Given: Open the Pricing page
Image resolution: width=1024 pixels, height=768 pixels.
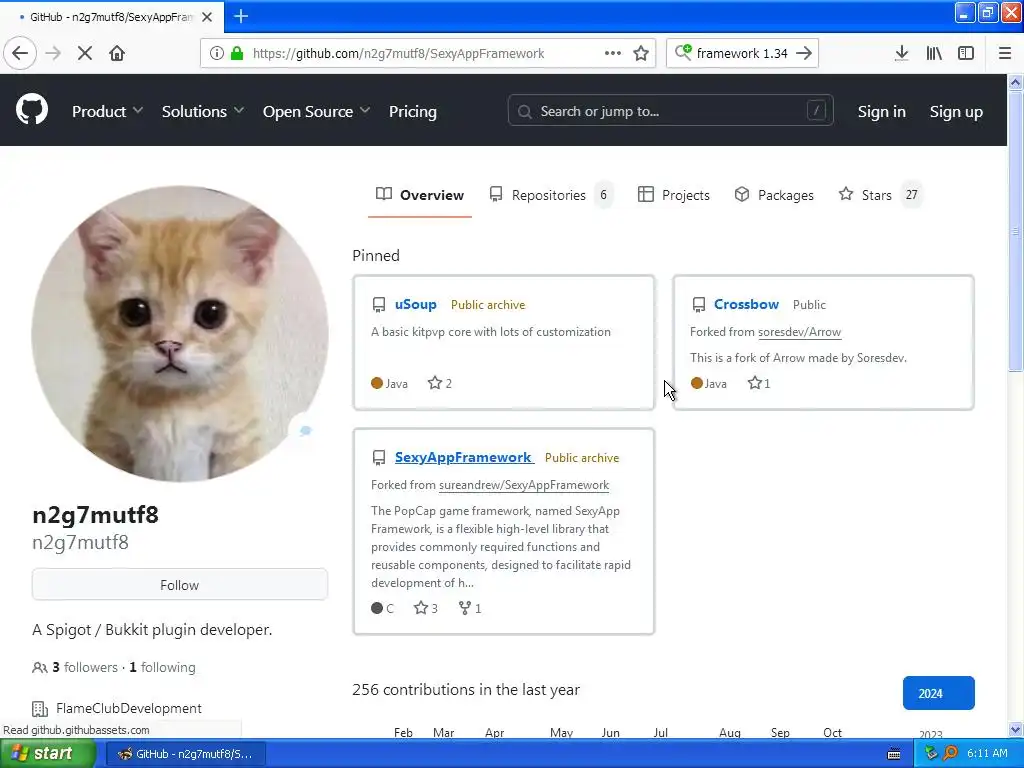Looking at the screenshot, I should 413,112.
